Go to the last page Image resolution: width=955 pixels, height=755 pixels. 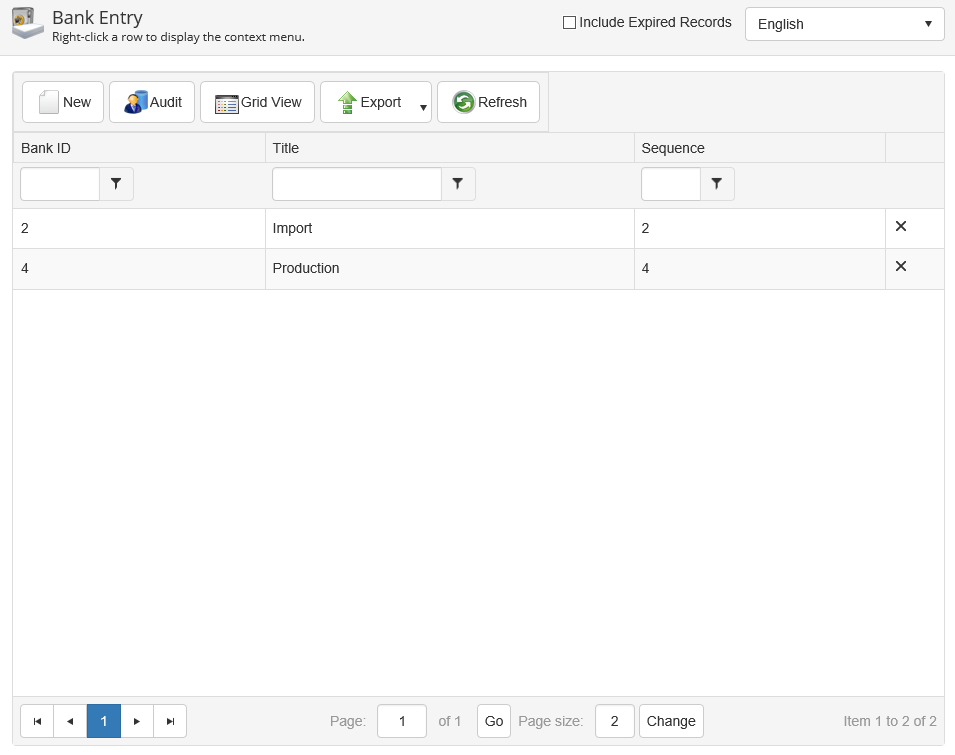[x=170, y=721]
